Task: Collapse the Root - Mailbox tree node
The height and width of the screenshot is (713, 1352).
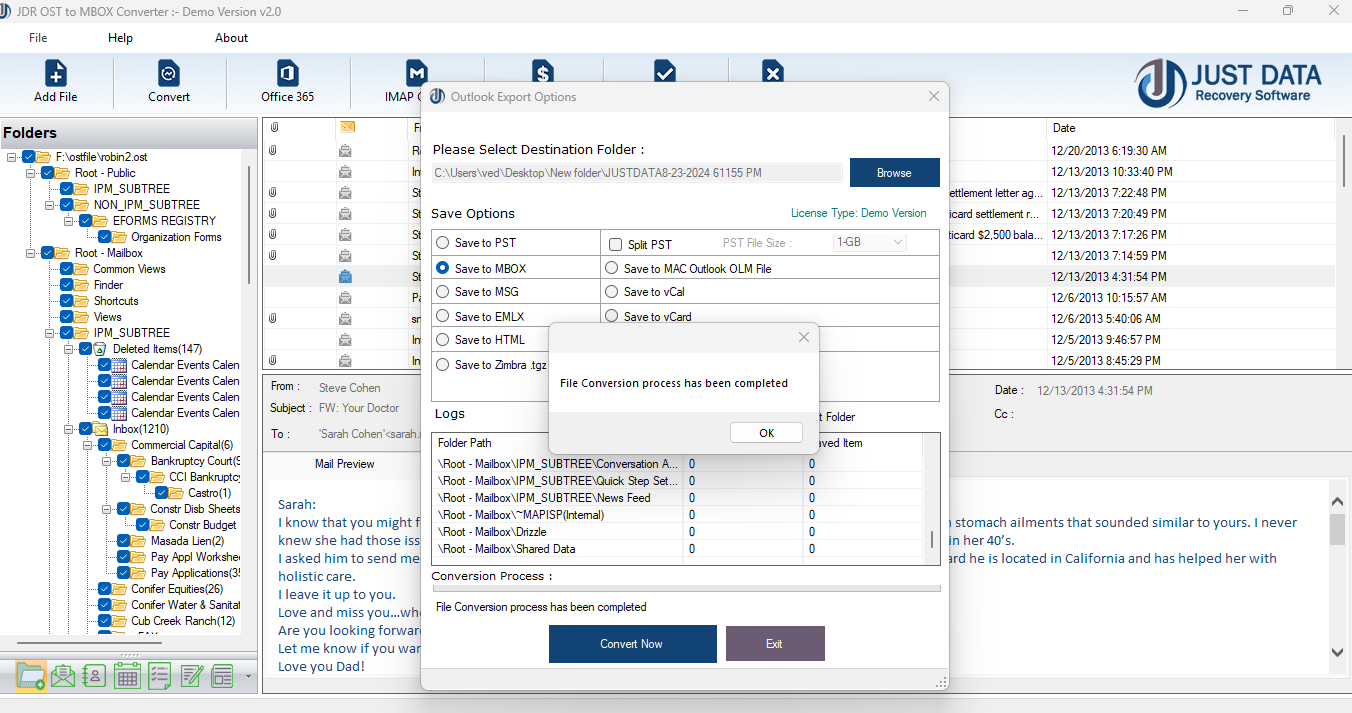Action: click(31, 253)
